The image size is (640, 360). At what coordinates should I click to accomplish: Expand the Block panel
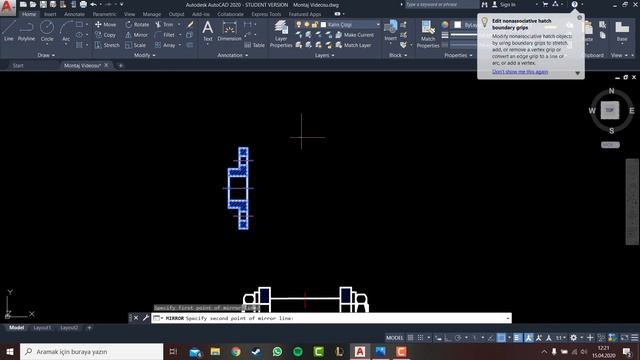398,55
